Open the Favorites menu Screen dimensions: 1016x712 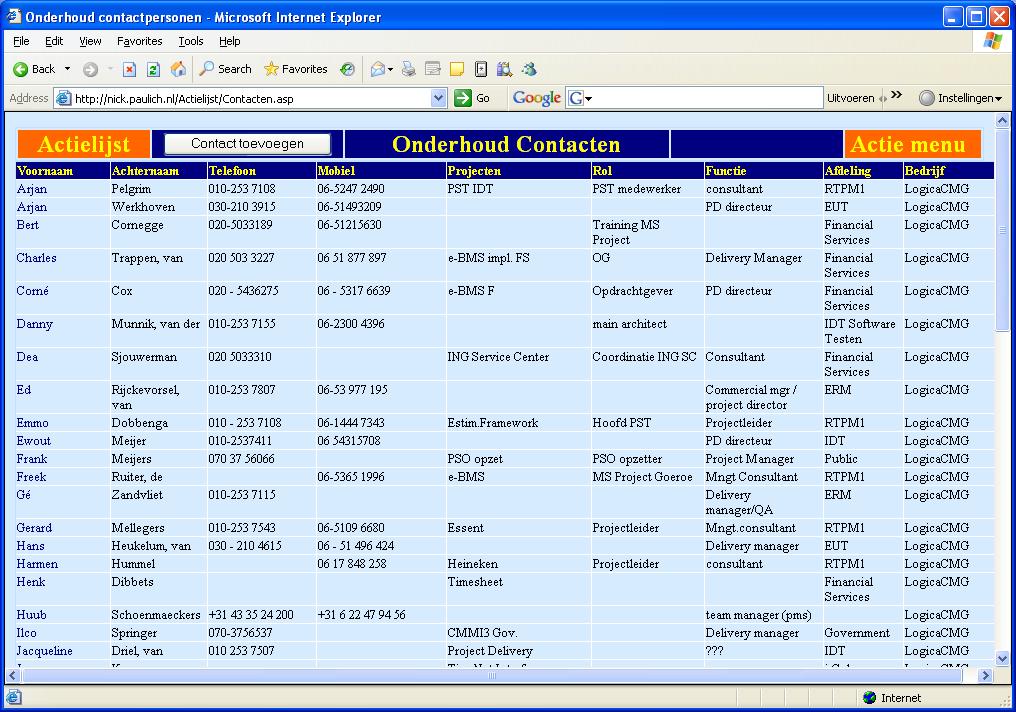click(139, 41)
